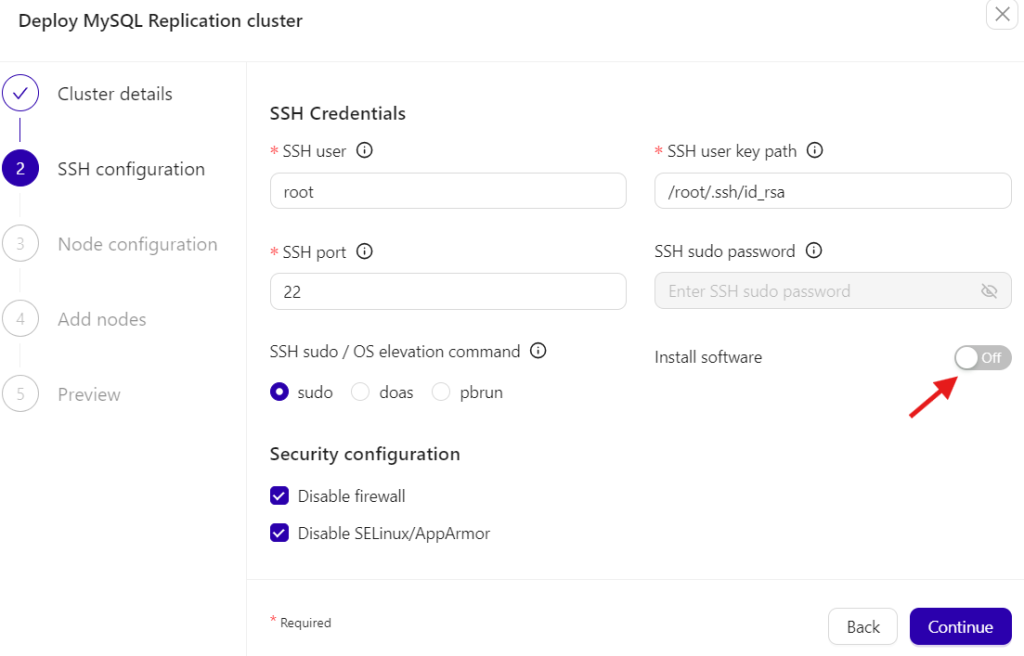
Task: Select the doas elevation radio option
Action: click(361, 392)
